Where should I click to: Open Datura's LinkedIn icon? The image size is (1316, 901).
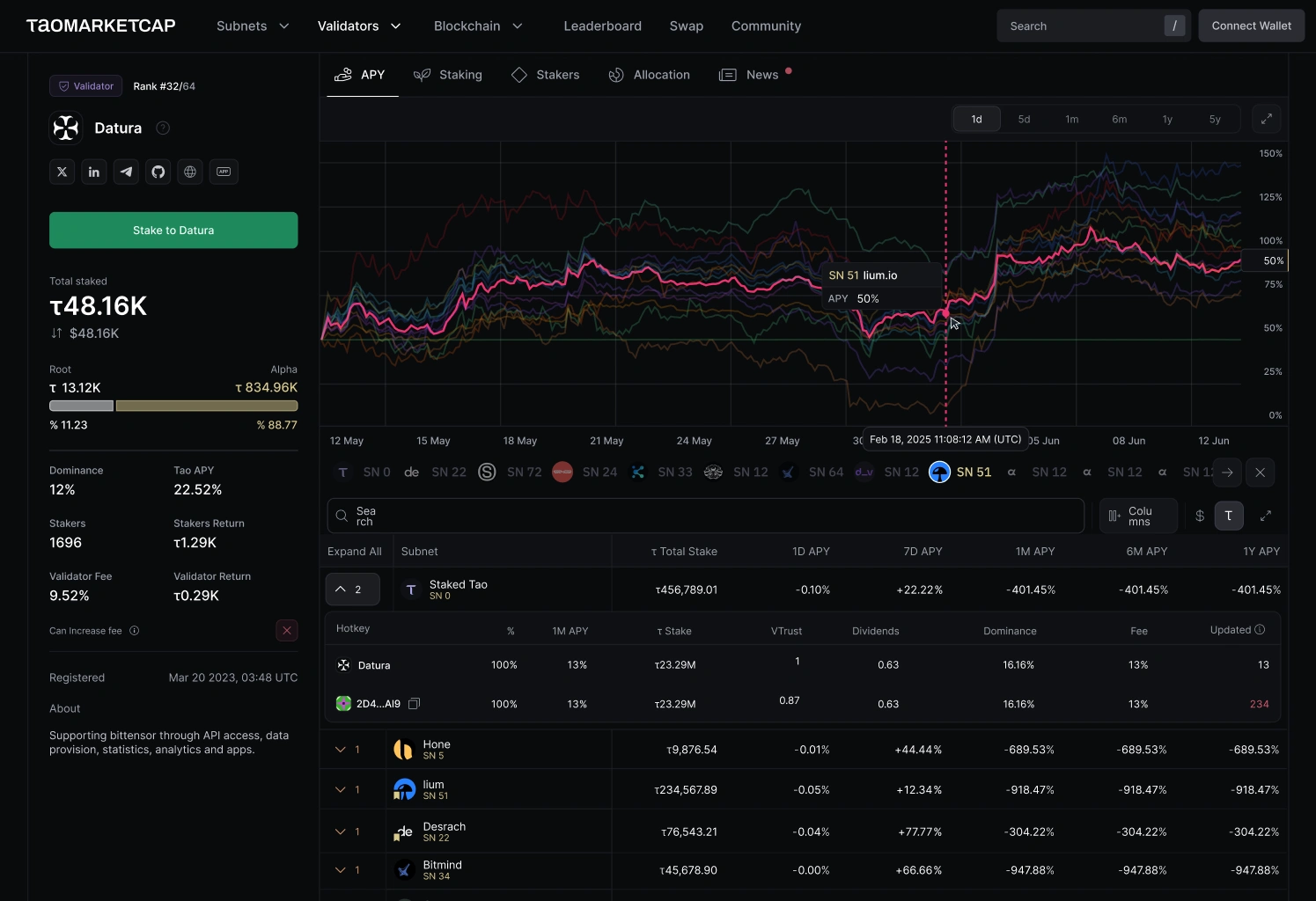(94, 172)
